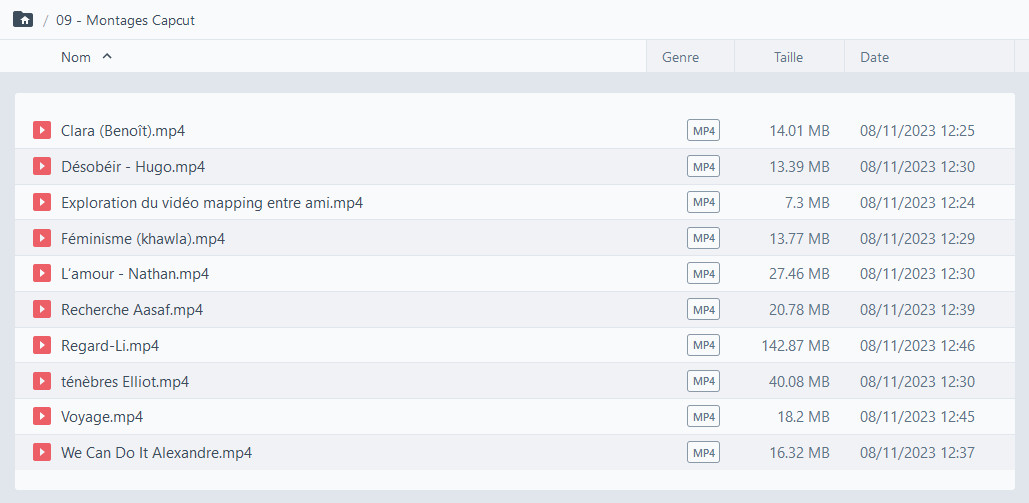This screenshot has width=1029, height=503.
Task: Toggle sort arrow next to Nom header
Action: [x=107, y=57]
